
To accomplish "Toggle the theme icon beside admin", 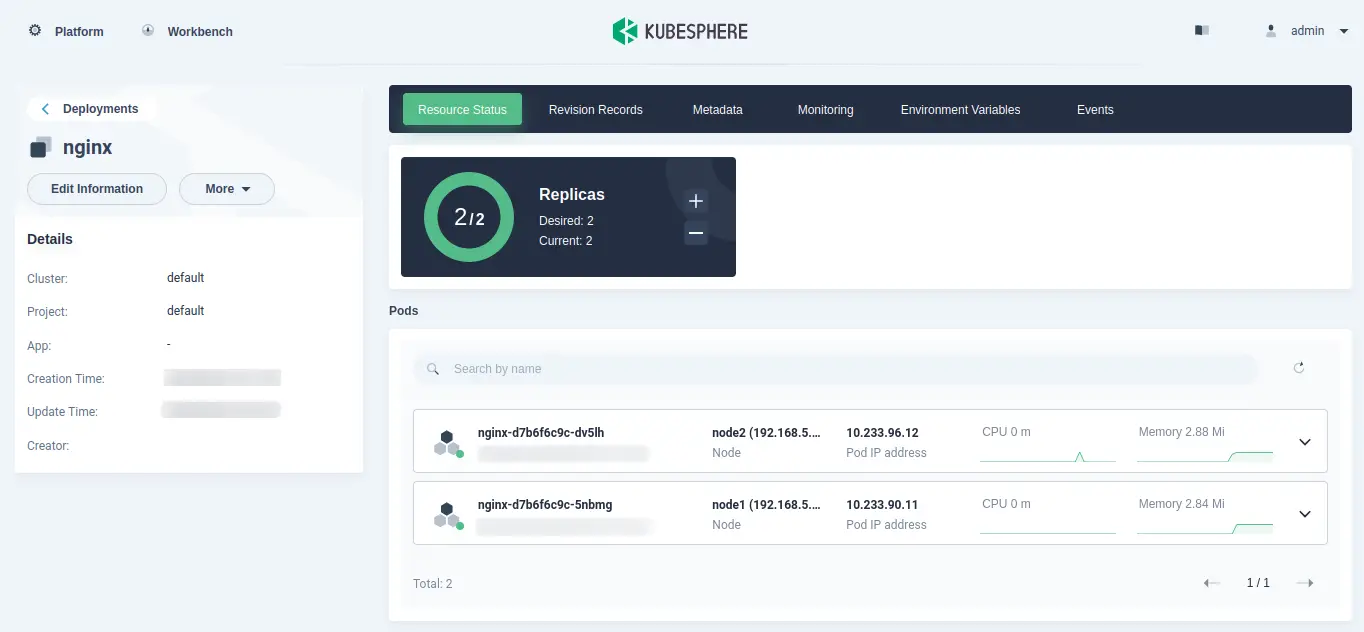I will 1202,31.
